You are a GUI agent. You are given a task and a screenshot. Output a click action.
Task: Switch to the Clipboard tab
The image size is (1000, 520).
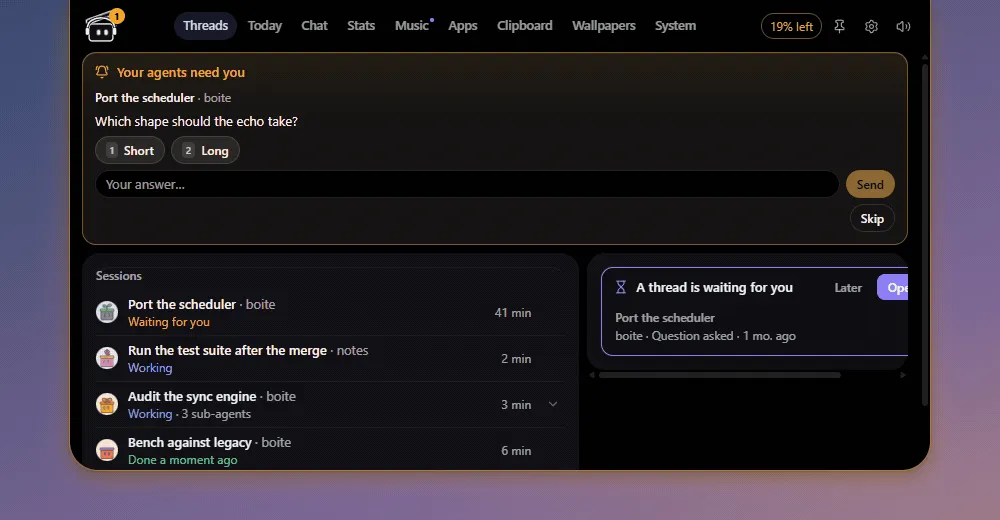pos(525,26)
